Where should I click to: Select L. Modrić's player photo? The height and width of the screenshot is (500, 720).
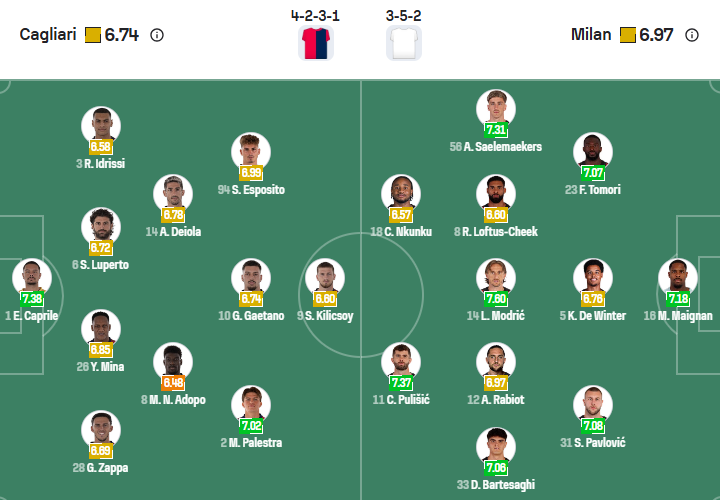click(496, 276)
